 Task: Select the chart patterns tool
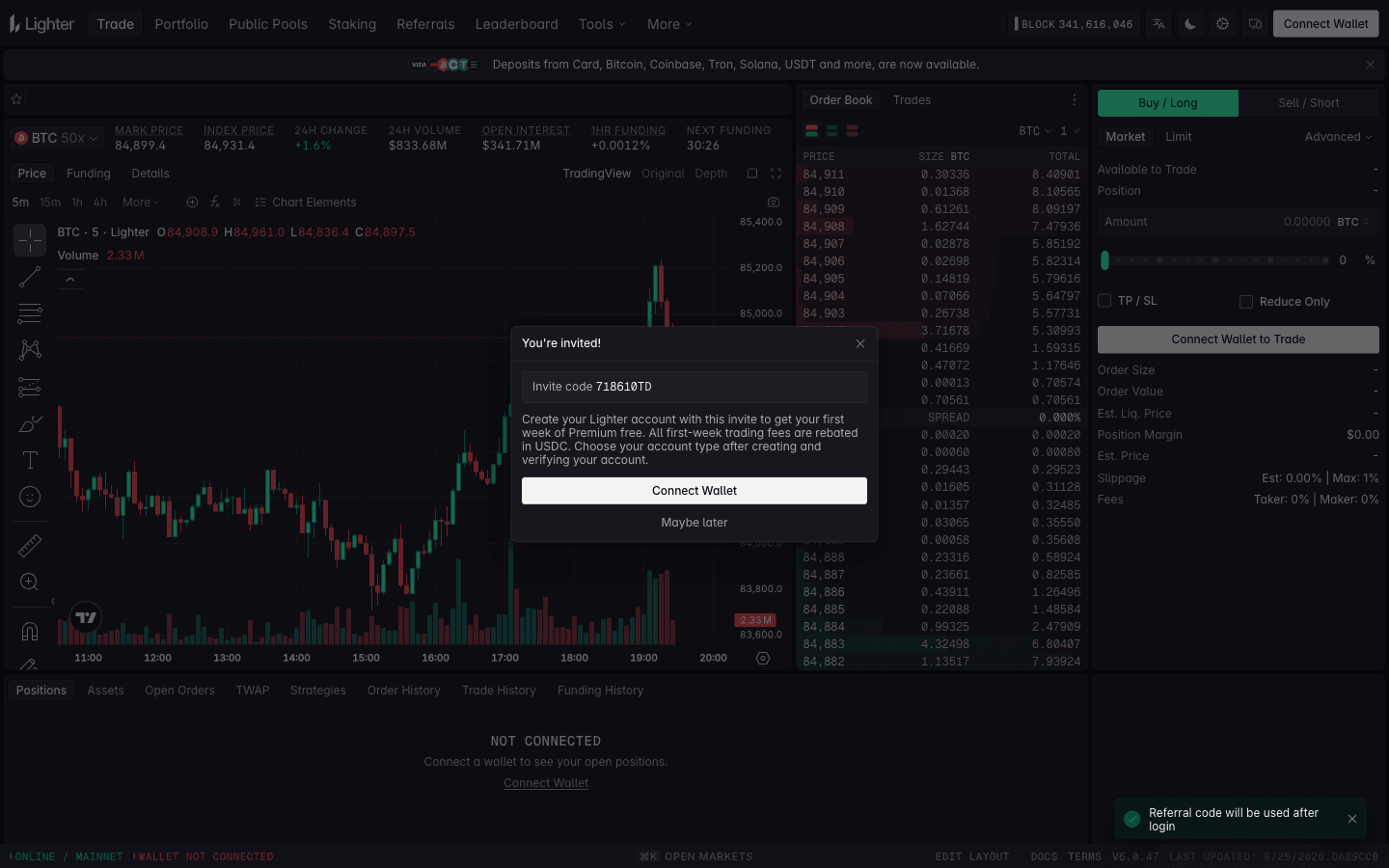point(30,350)
